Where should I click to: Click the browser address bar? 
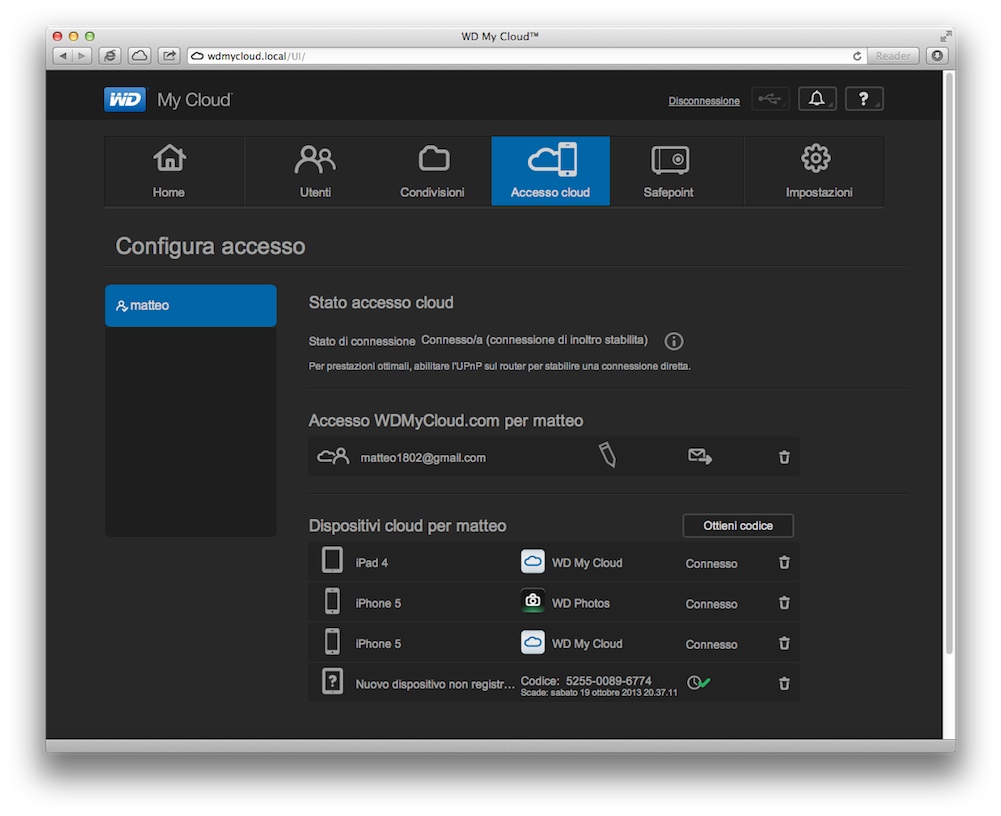(x=527, y=56)
